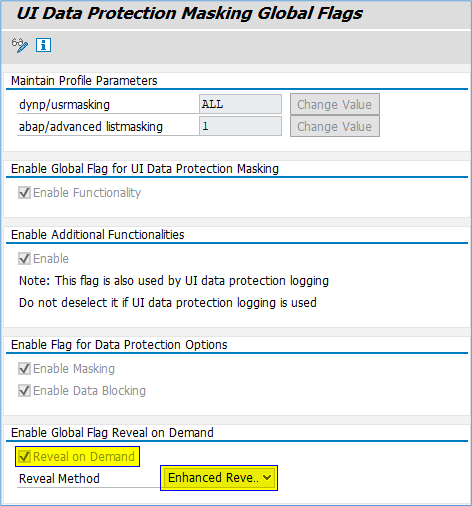Viewport: 472px width, 506px height.
Task: Click the Maintain Profile Parameters group header
Action: click(x=84, y=81)
